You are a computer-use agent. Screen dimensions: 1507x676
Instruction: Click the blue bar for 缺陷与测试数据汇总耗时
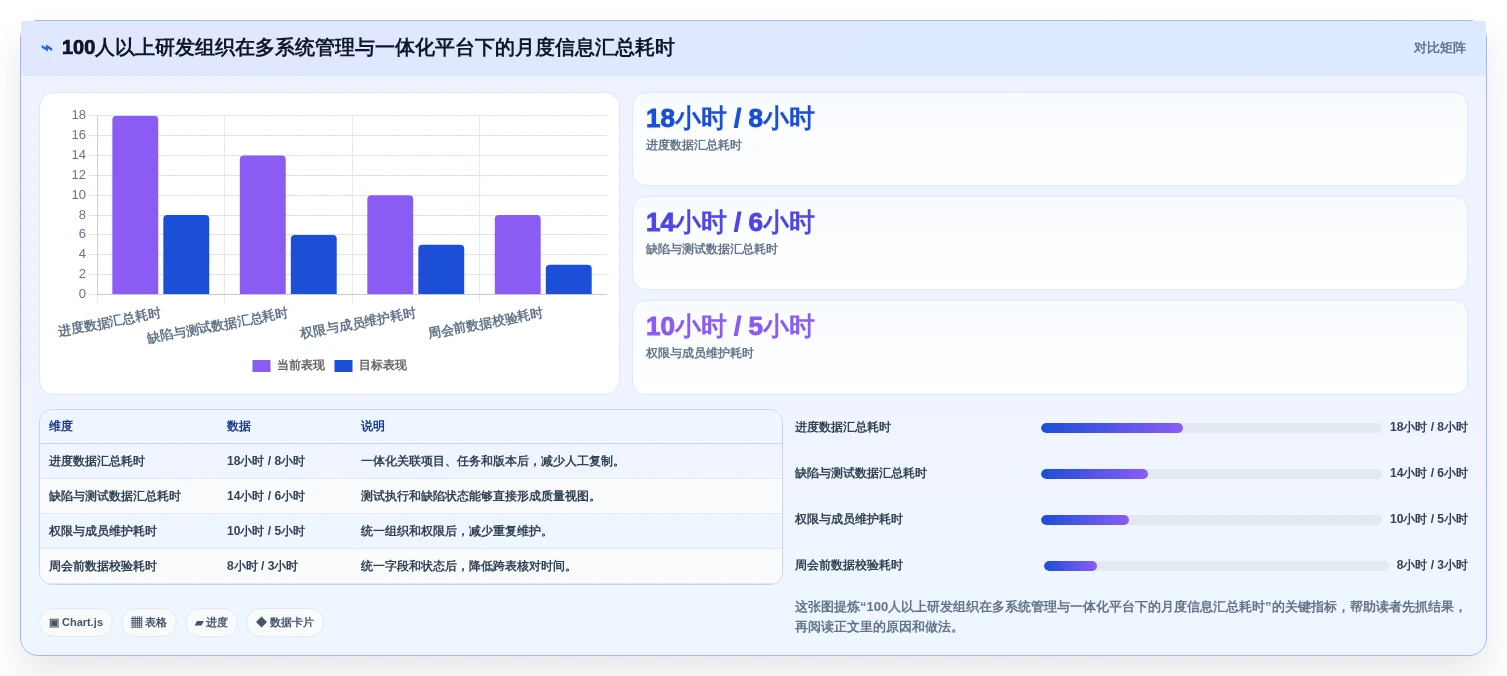click(314, 265)
